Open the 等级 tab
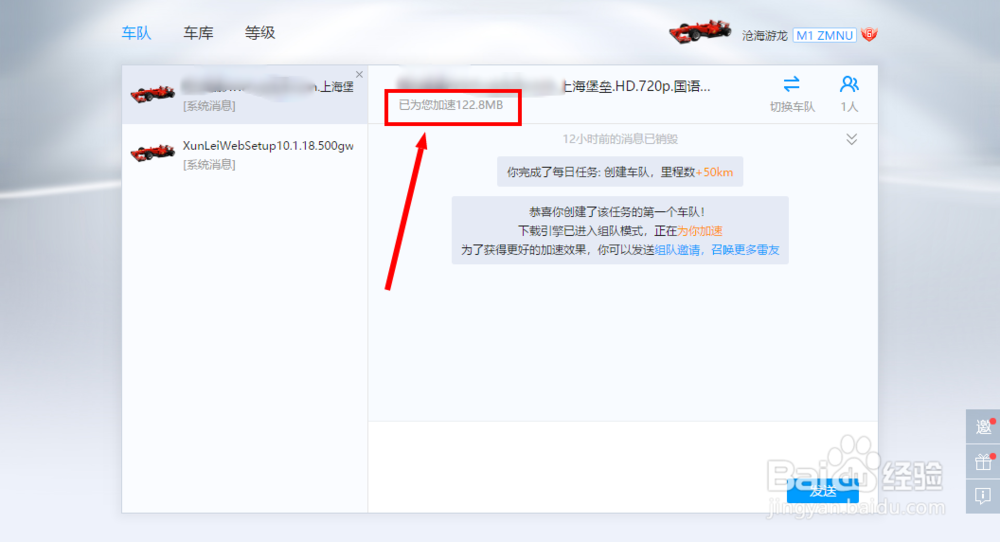Screen dimensions: 1000x542 (260, 33)
